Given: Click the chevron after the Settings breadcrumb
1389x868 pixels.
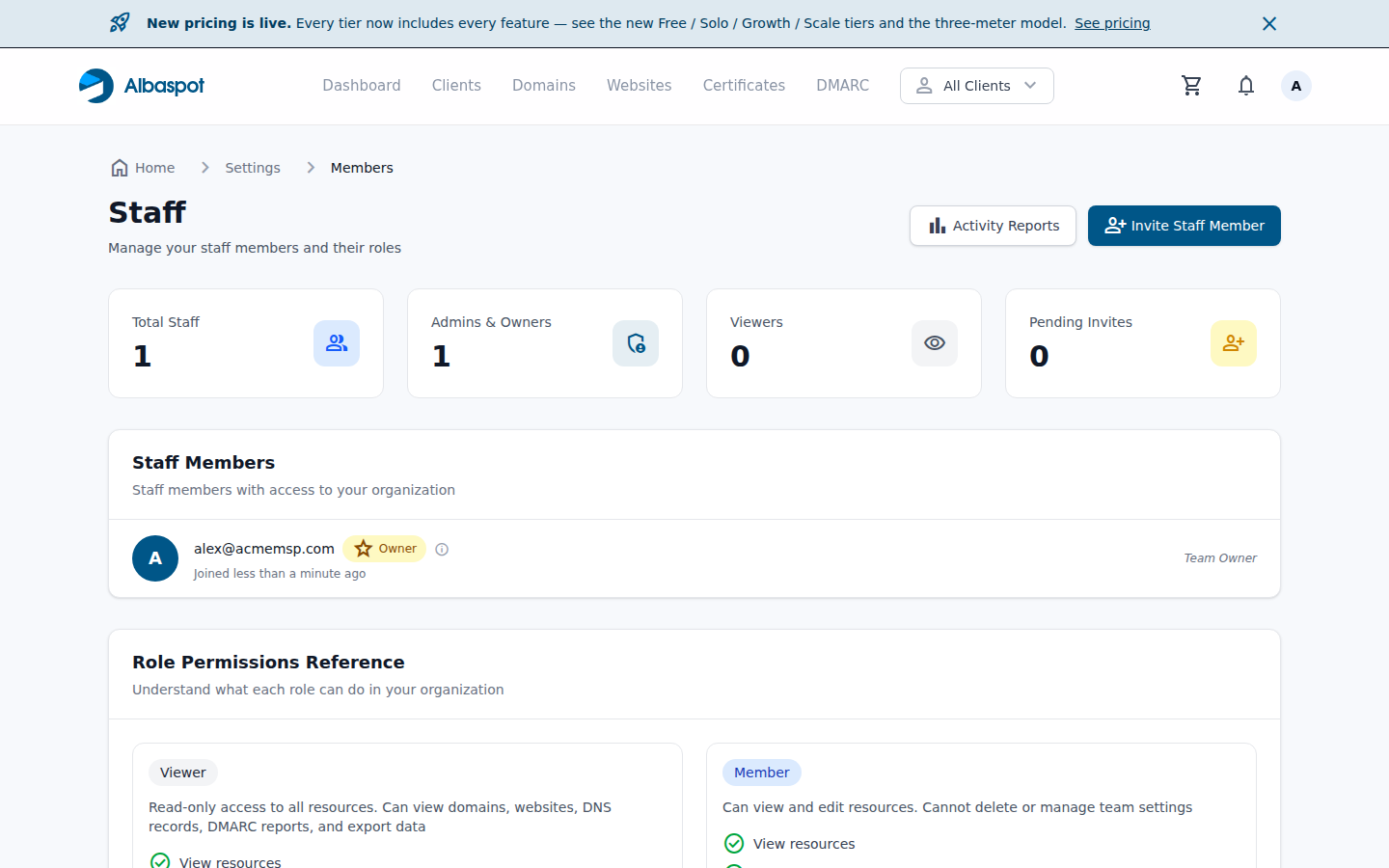Looking at the screenshot, I should pyautogui.click(x=311, y=168).
